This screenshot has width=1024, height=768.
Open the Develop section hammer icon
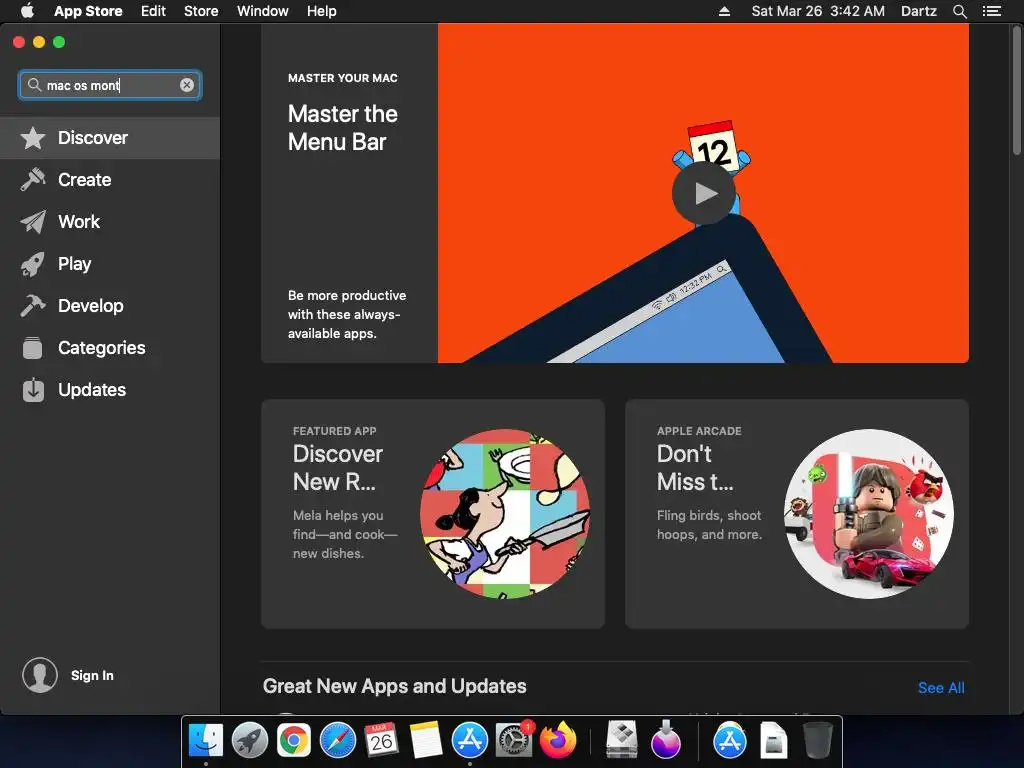pos(33,306)
